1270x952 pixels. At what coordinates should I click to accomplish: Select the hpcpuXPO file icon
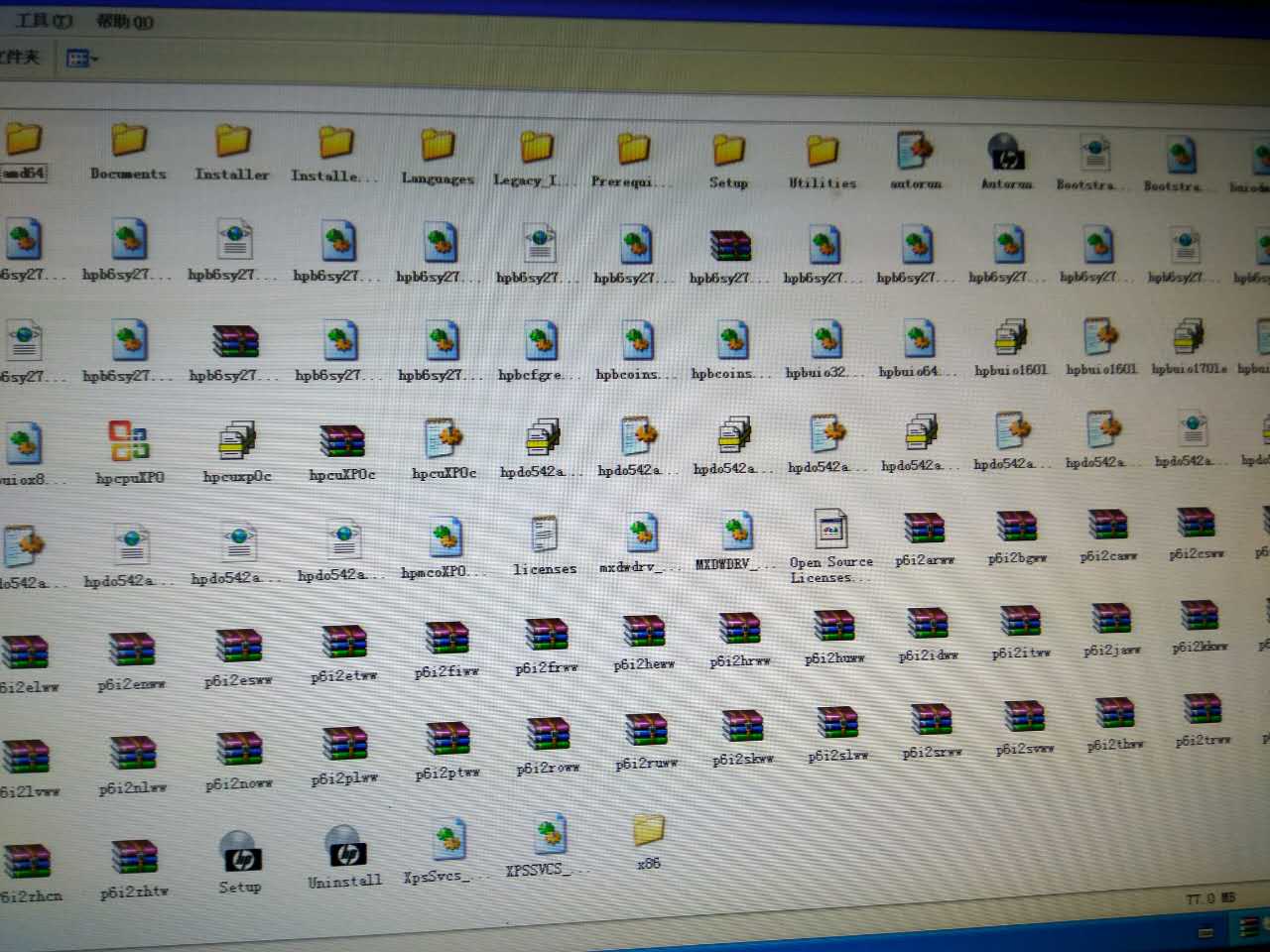(129, 442)
